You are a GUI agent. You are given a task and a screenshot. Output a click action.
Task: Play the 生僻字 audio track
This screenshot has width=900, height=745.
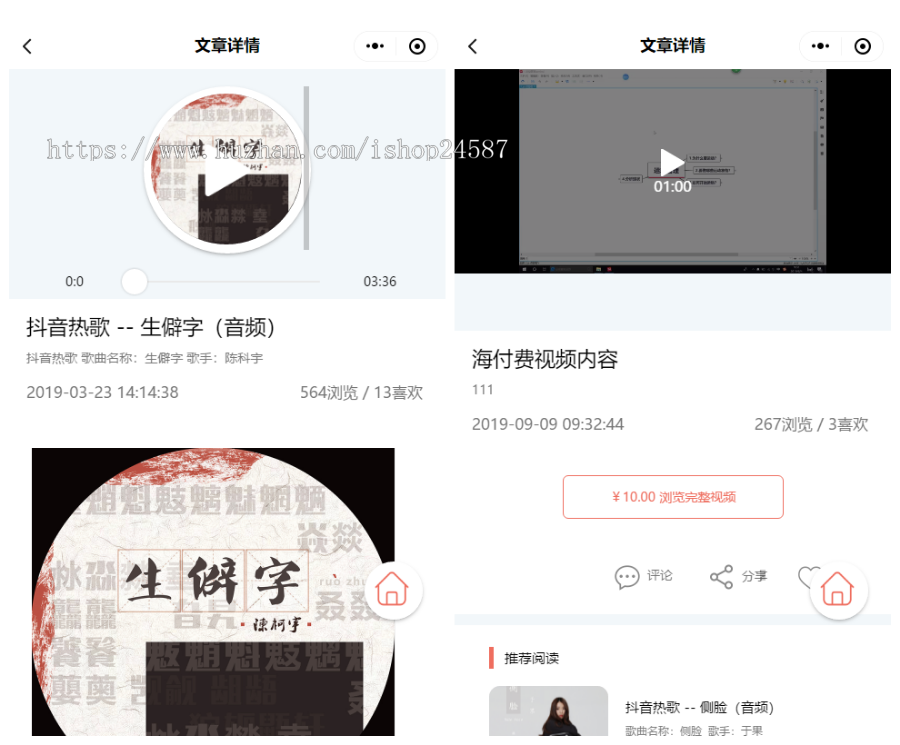coord(227,170)
